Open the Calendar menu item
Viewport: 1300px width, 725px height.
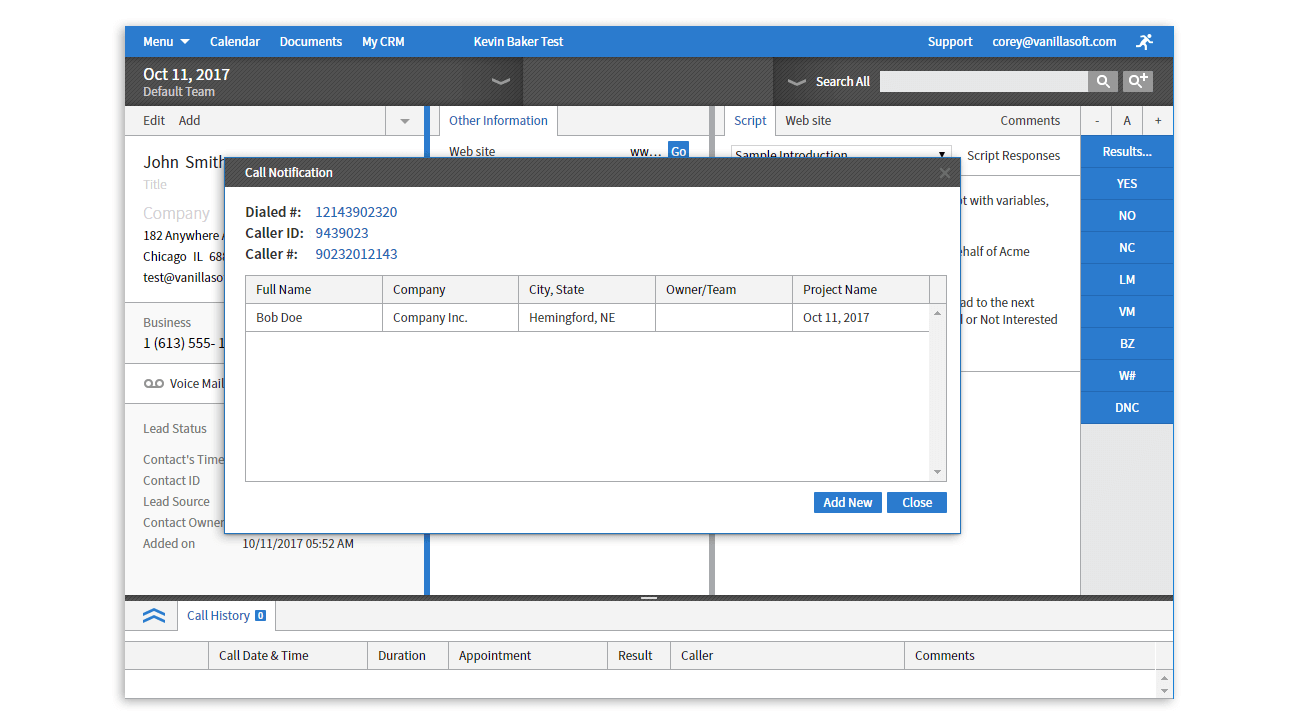[235, 41]
